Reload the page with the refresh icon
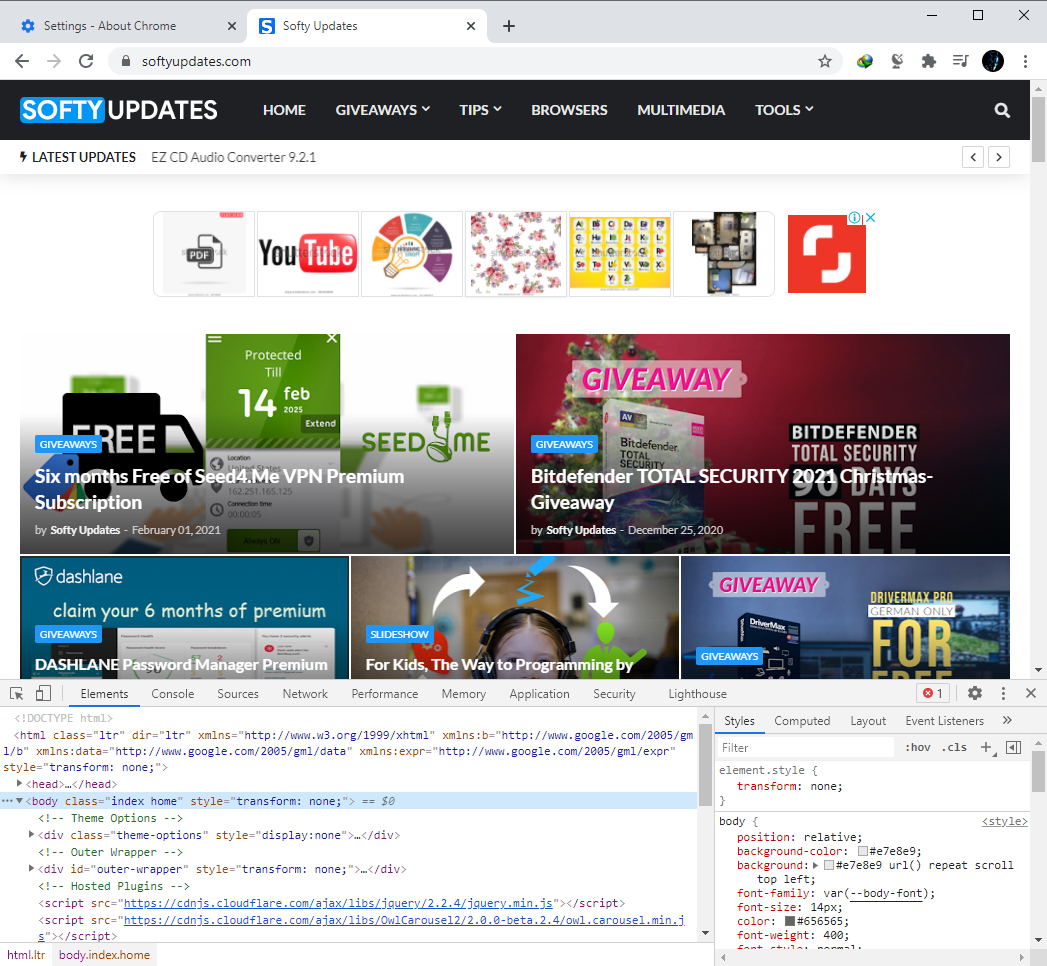This screenshot has height=966, width=1047. (86, 61)
